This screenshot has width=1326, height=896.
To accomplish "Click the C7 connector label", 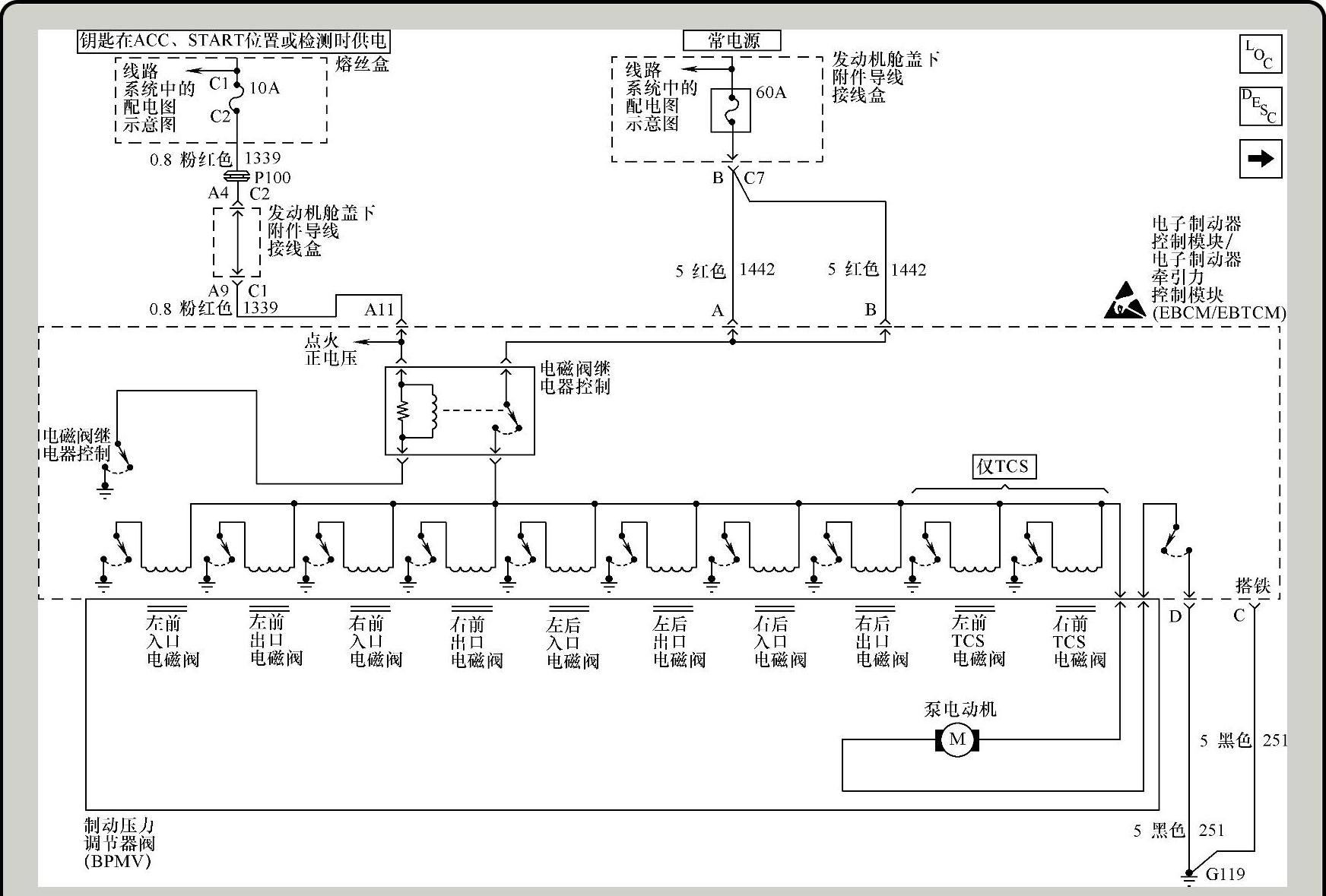I will [754, 178].
